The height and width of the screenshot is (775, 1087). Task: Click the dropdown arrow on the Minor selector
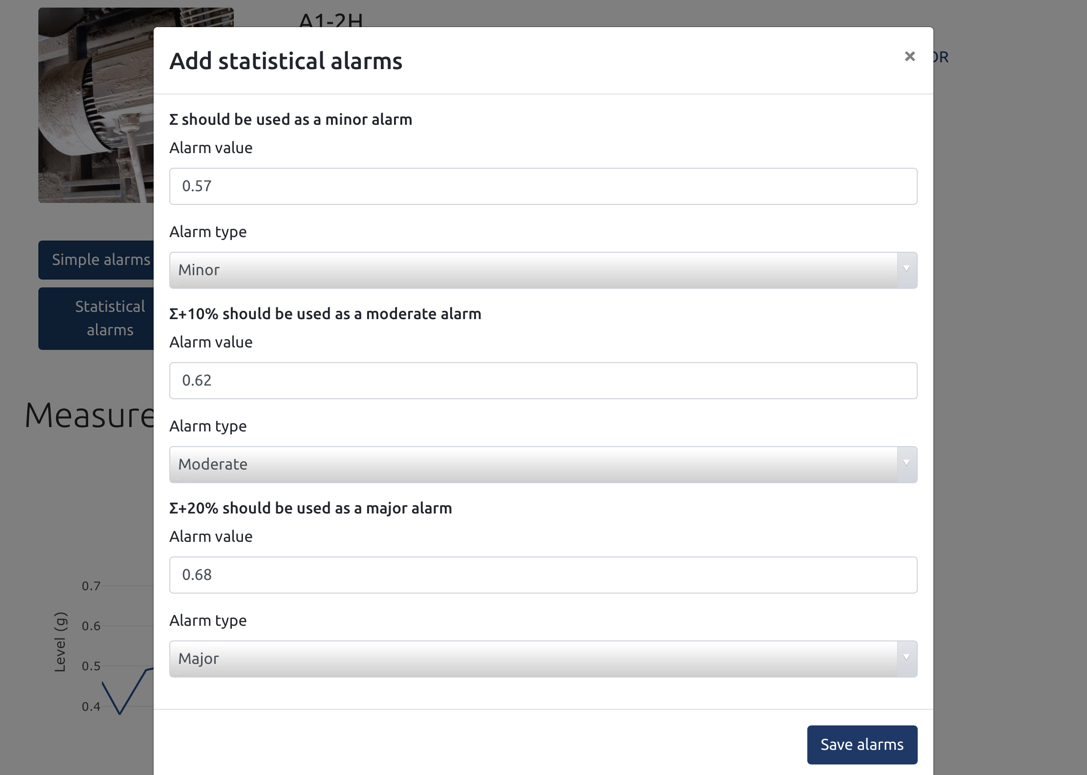click(906, 270)
